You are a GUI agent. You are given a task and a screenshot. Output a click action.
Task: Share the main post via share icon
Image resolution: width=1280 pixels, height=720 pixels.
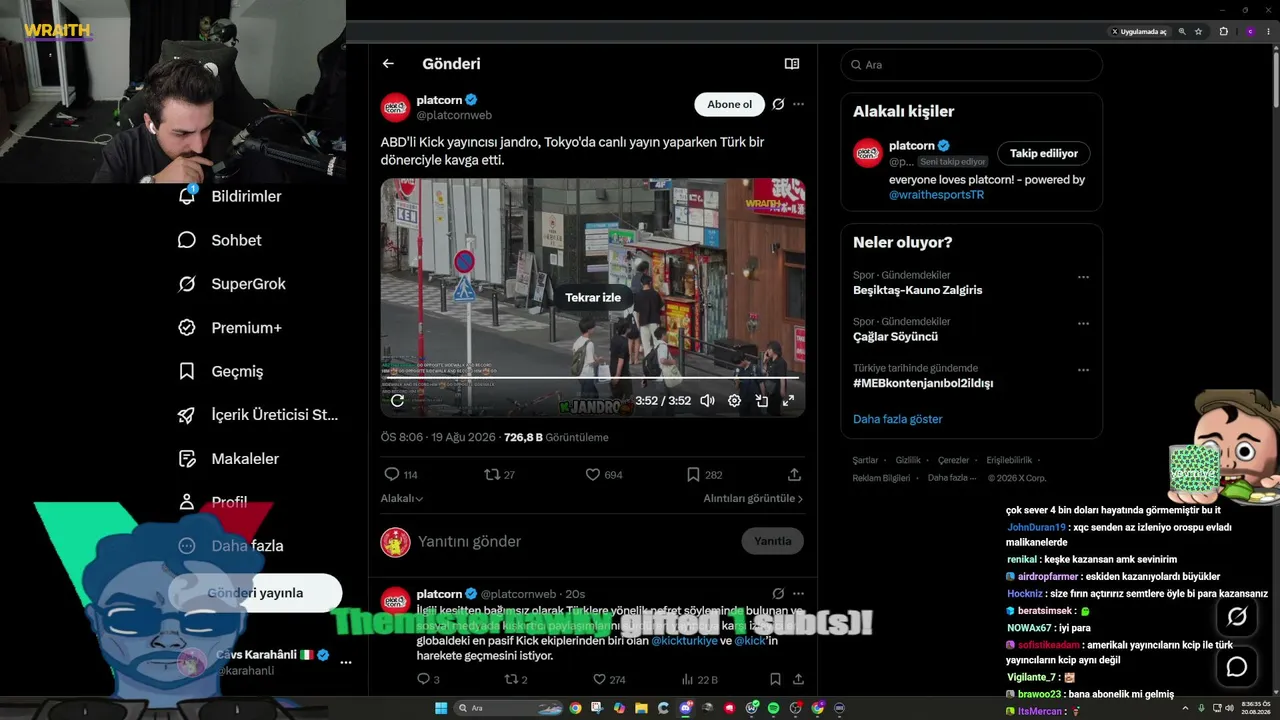pos(794,475)
